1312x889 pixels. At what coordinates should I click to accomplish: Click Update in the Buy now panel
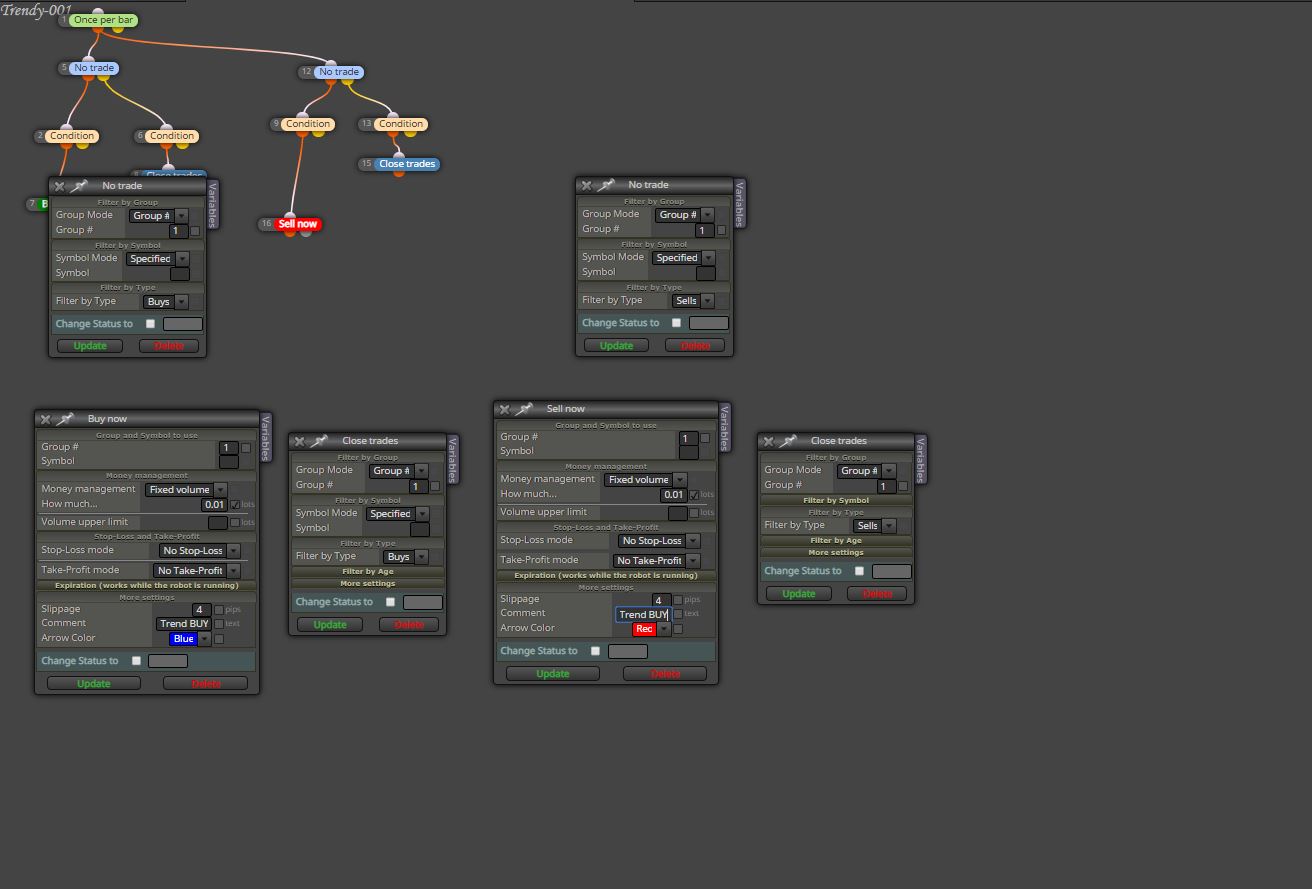pyautogui.click(x=94, y=684)
